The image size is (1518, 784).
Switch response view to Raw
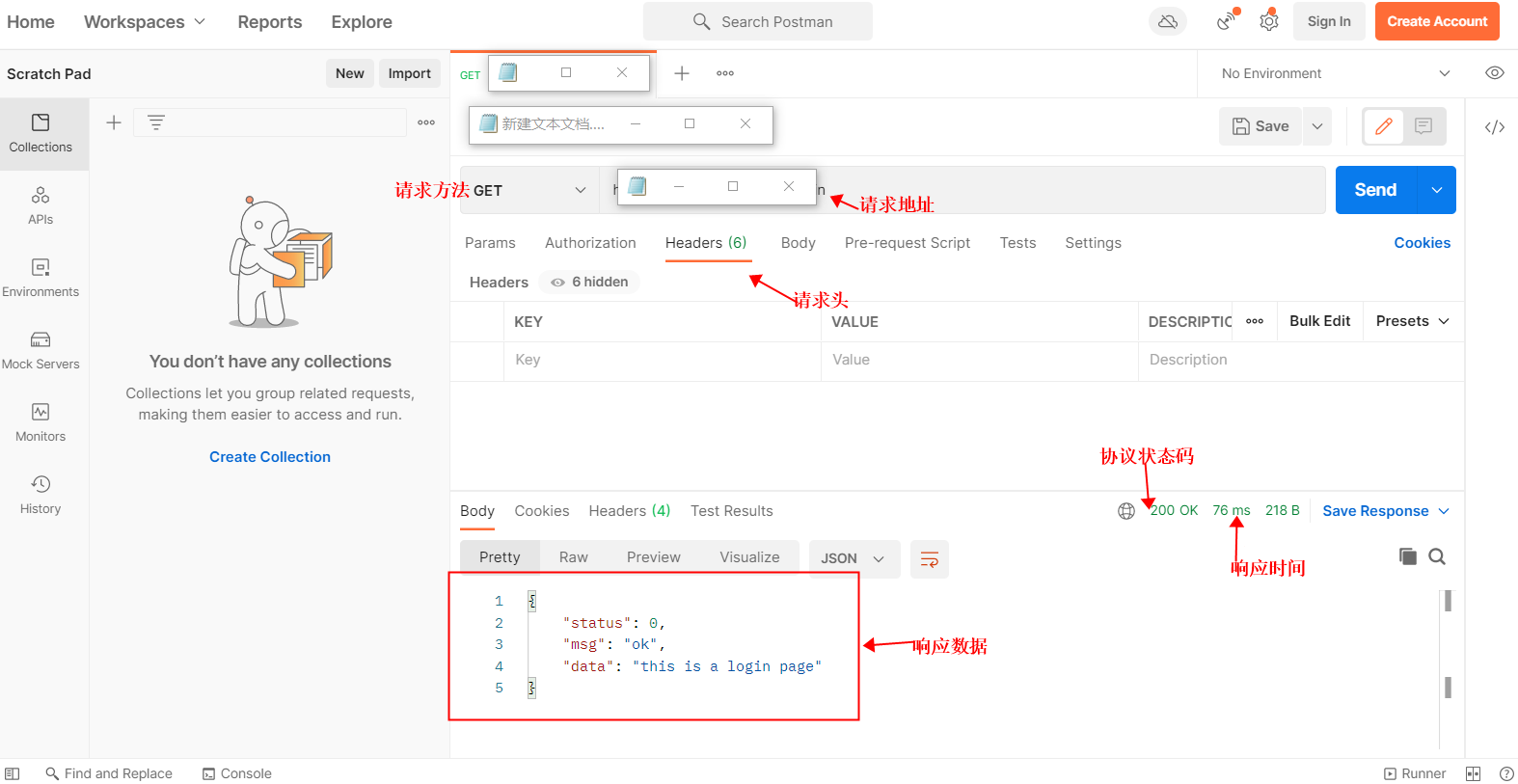coord(574,557)
